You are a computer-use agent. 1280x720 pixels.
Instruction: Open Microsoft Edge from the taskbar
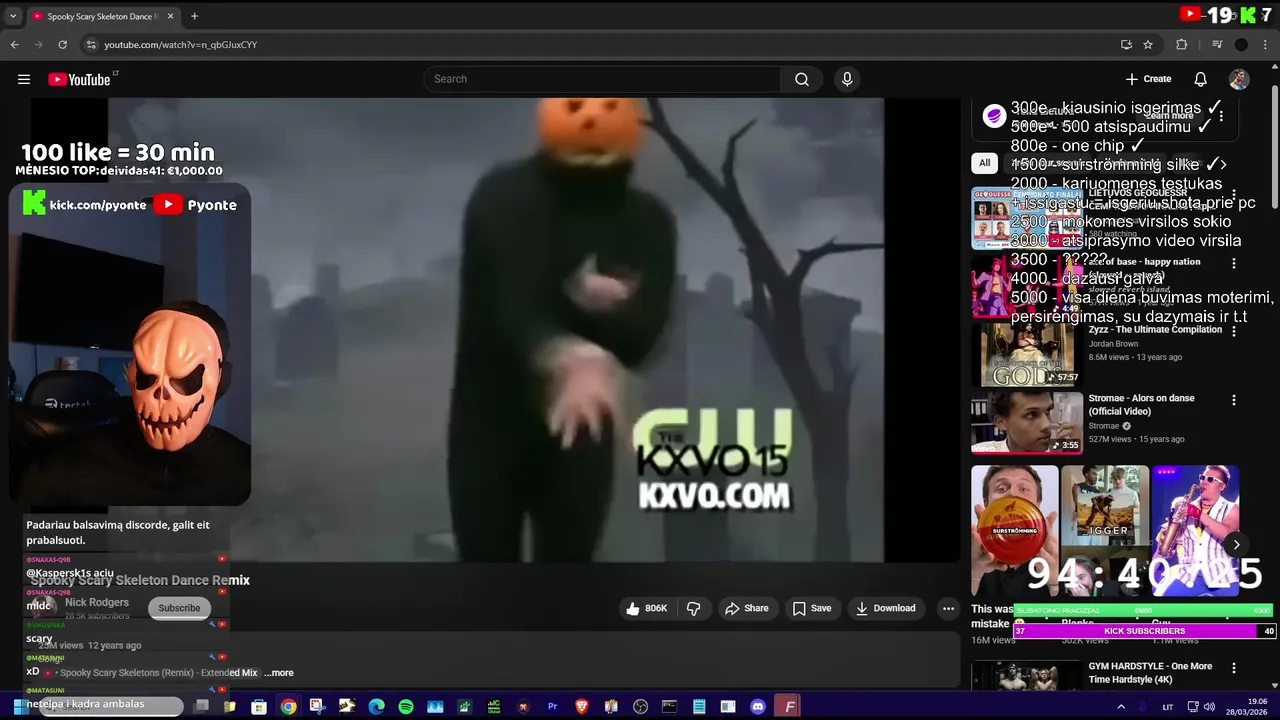pyautogui.click(x=376, y=707)
